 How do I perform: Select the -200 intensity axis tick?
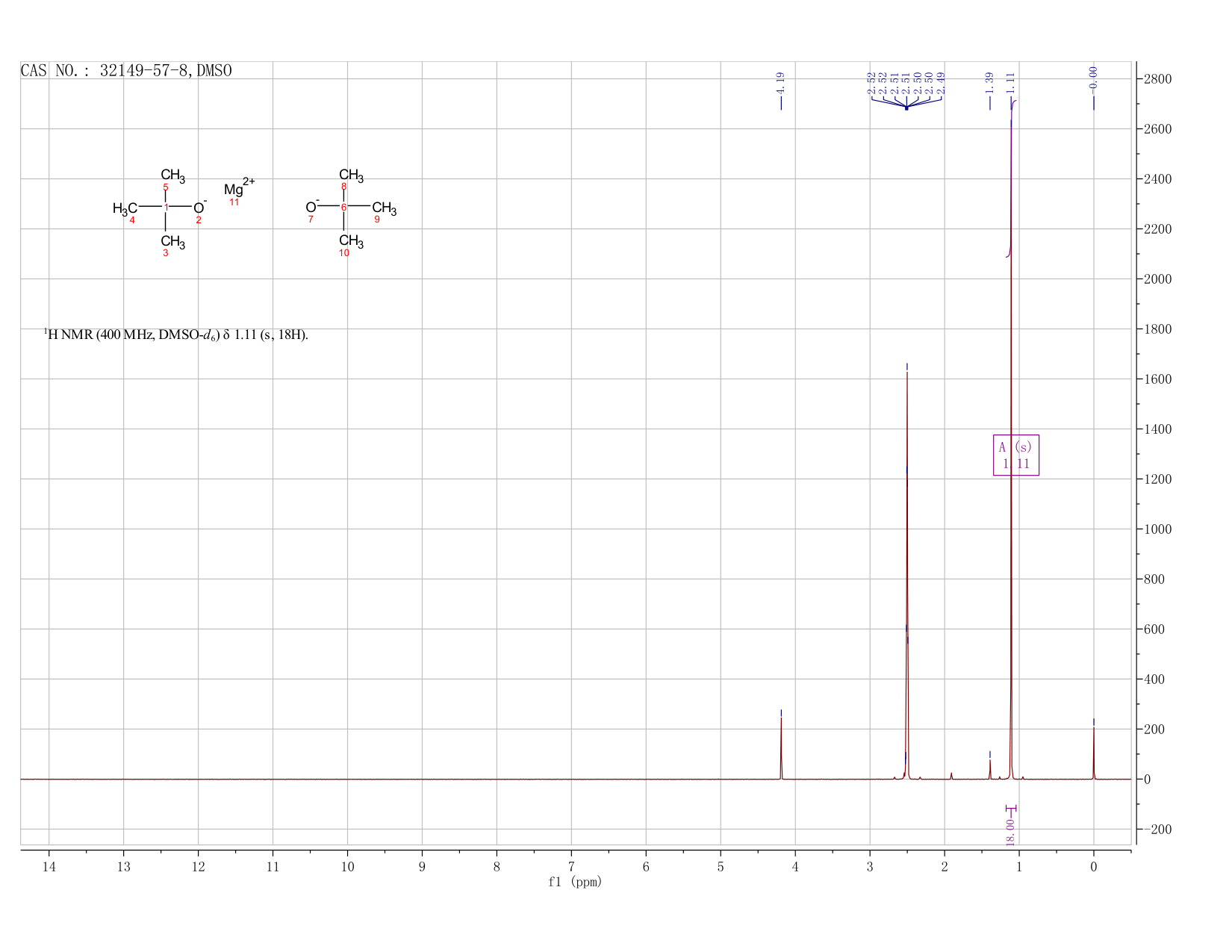1157,830
